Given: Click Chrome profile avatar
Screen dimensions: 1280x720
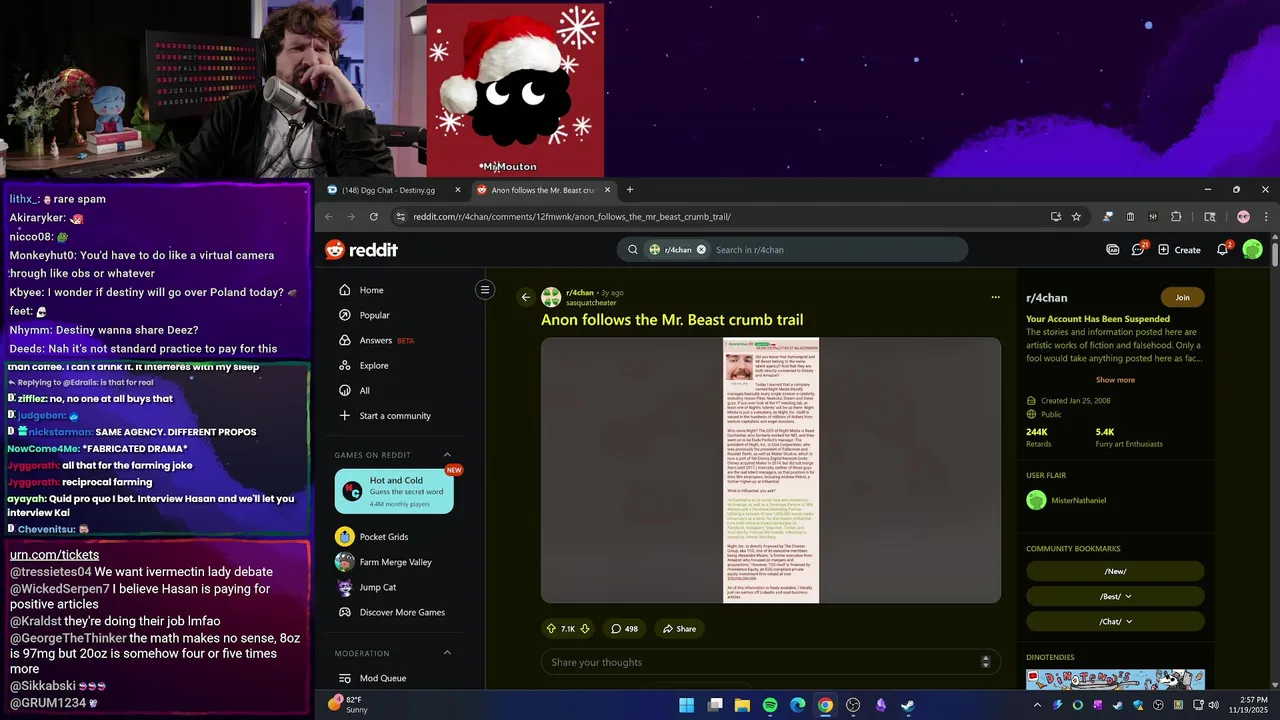Looking at the screenshot, I should (1243, 216).
